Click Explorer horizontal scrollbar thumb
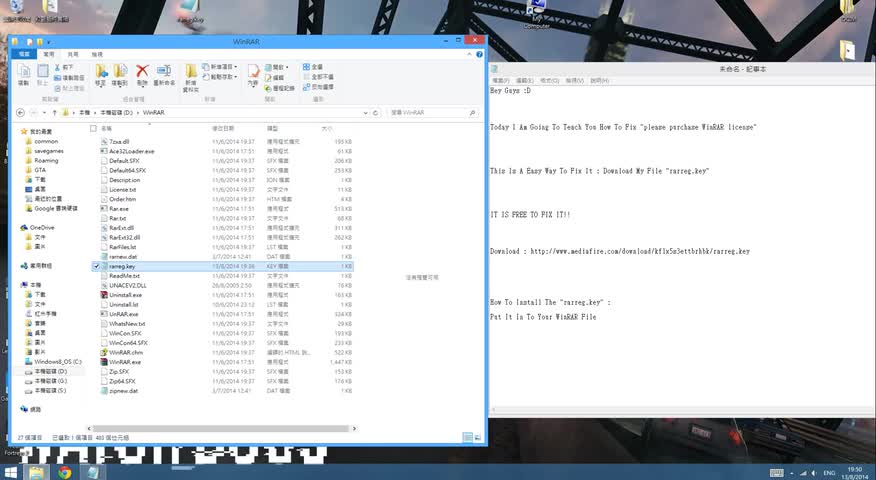876x480 pixels. tap(221, 429)
